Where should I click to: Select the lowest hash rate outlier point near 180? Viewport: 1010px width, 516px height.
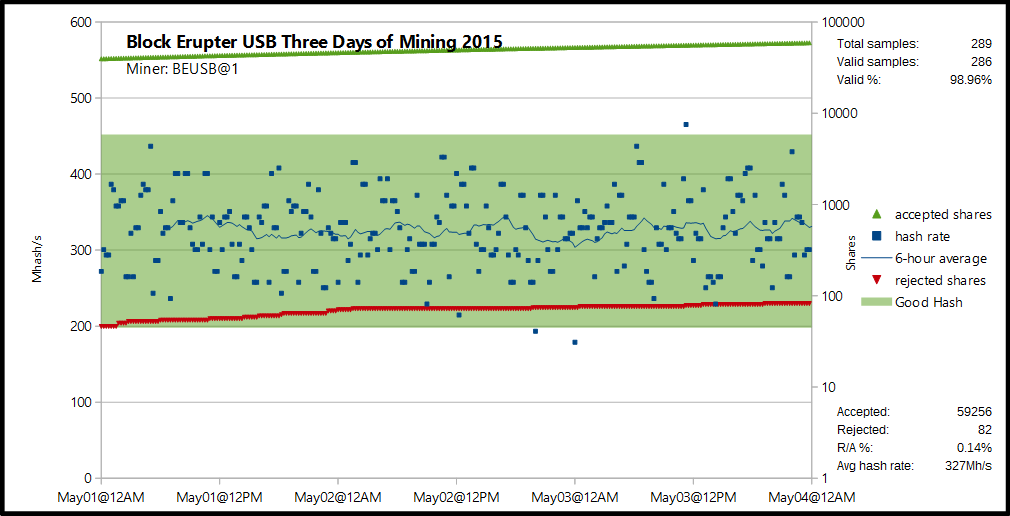tap(575, 342)
